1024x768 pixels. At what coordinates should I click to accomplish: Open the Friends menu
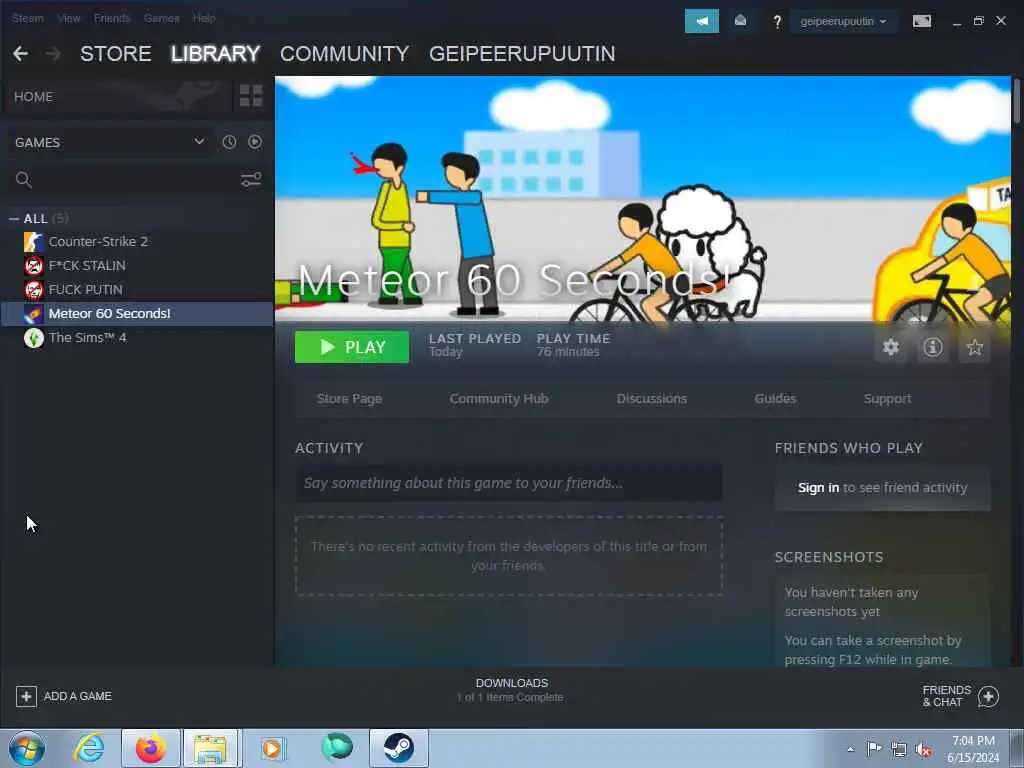[112, 18]
